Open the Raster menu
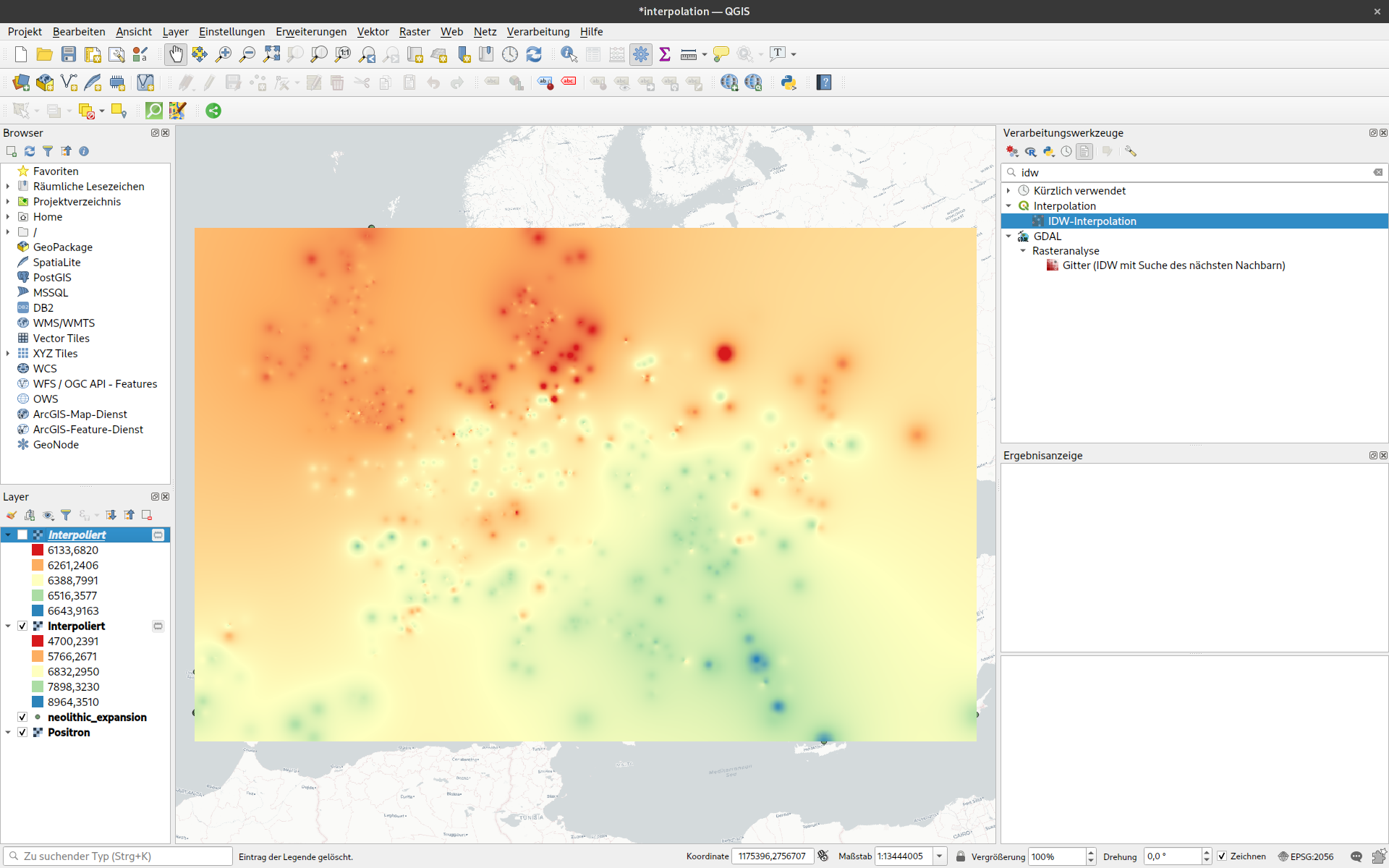1389x868 pixels. coord(414,32)
